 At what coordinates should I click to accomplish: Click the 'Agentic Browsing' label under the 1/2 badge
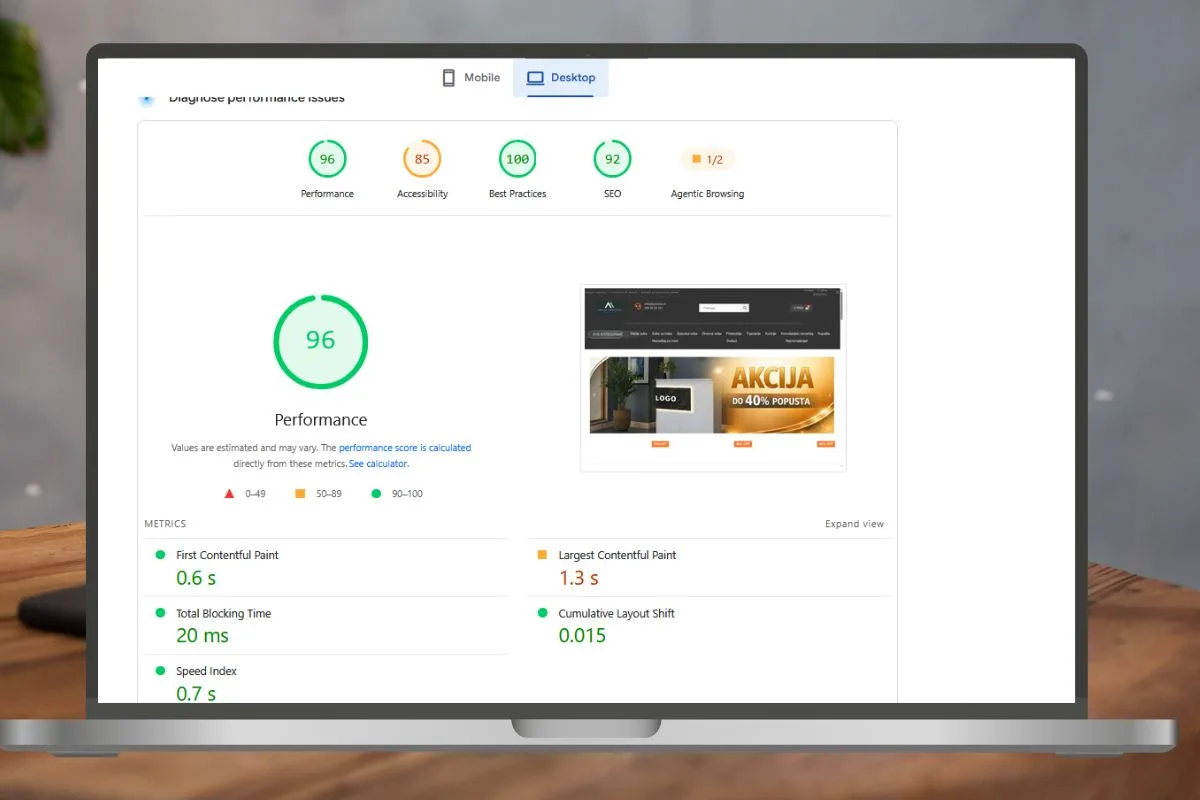[x=707, y=194]
